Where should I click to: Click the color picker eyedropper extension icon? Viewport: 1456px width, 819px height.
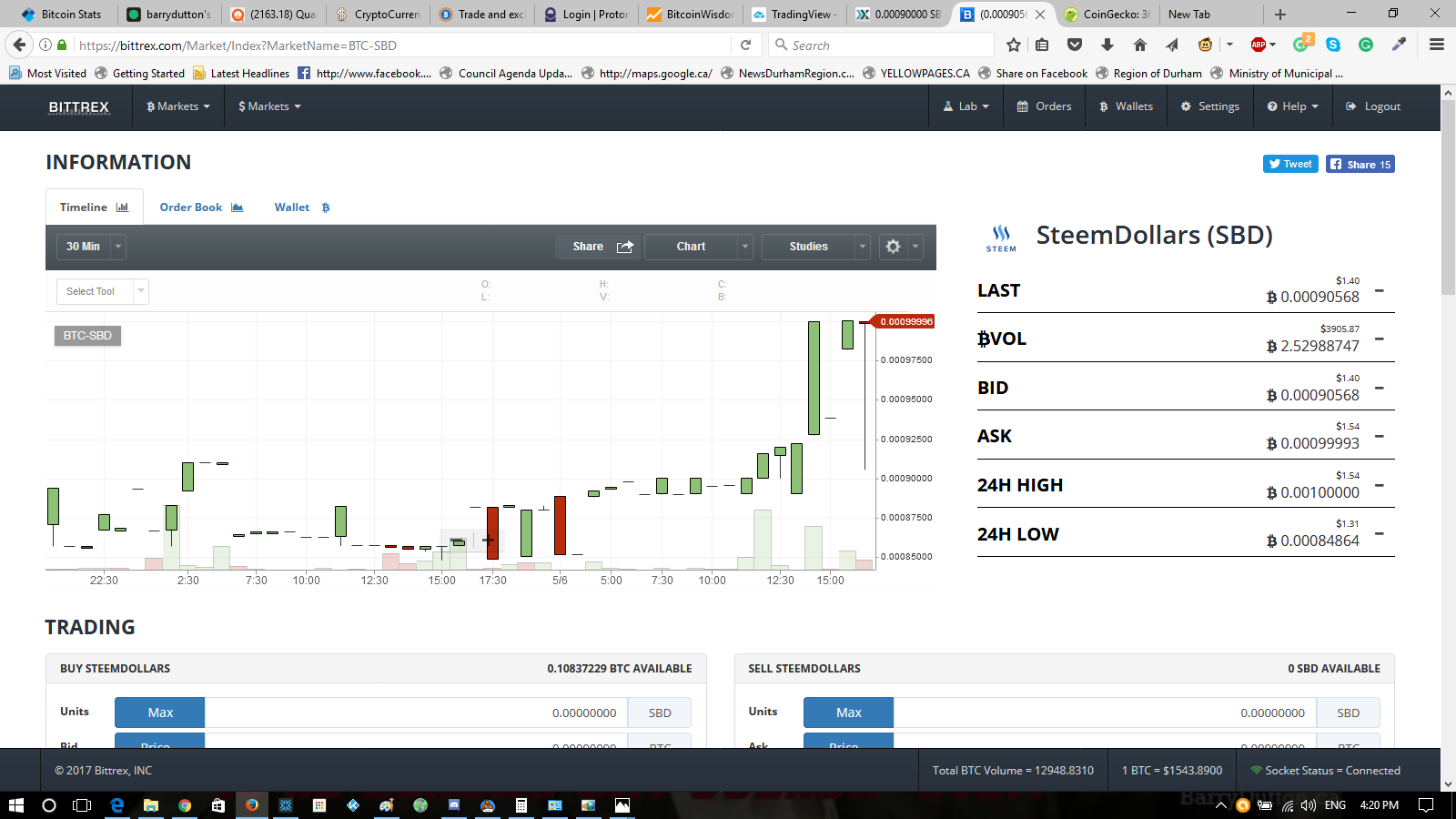pos(1399,45)
